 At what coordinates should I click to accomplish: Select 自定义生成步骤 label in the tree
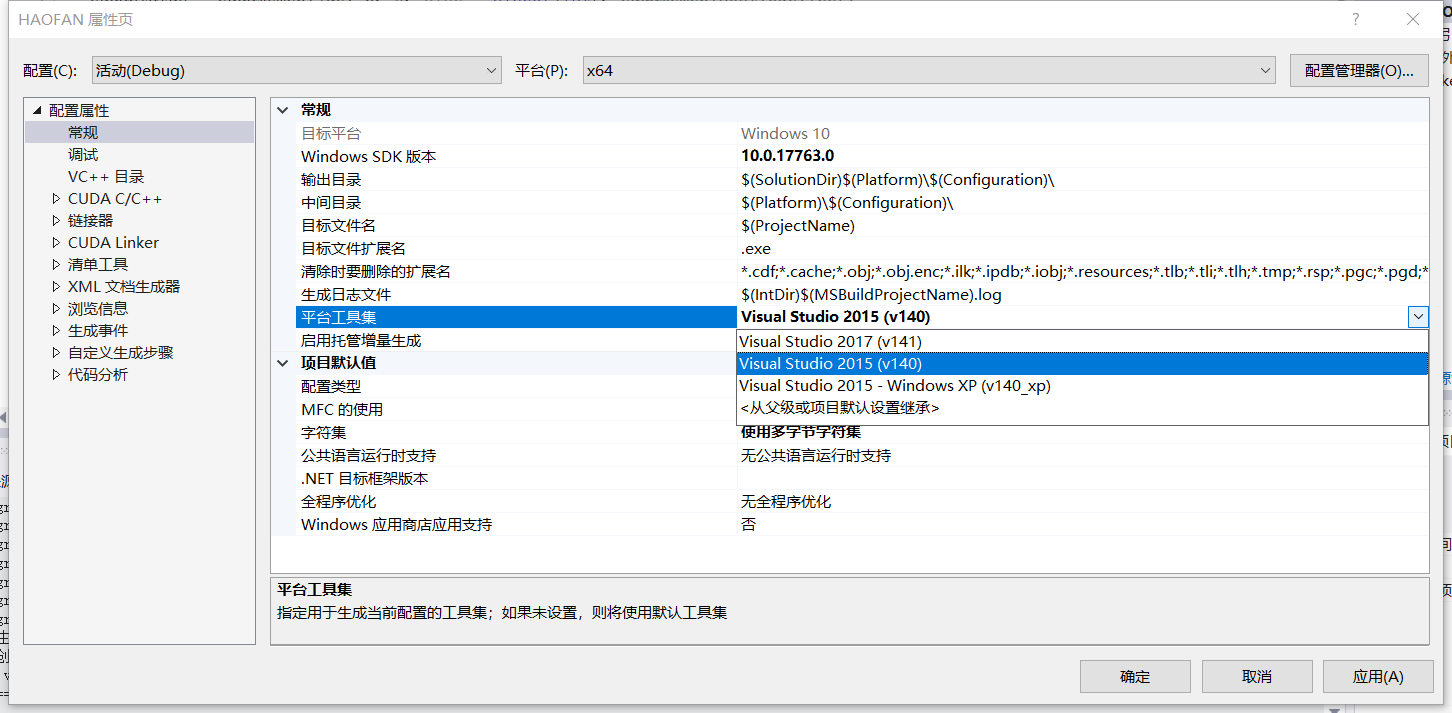121,352
